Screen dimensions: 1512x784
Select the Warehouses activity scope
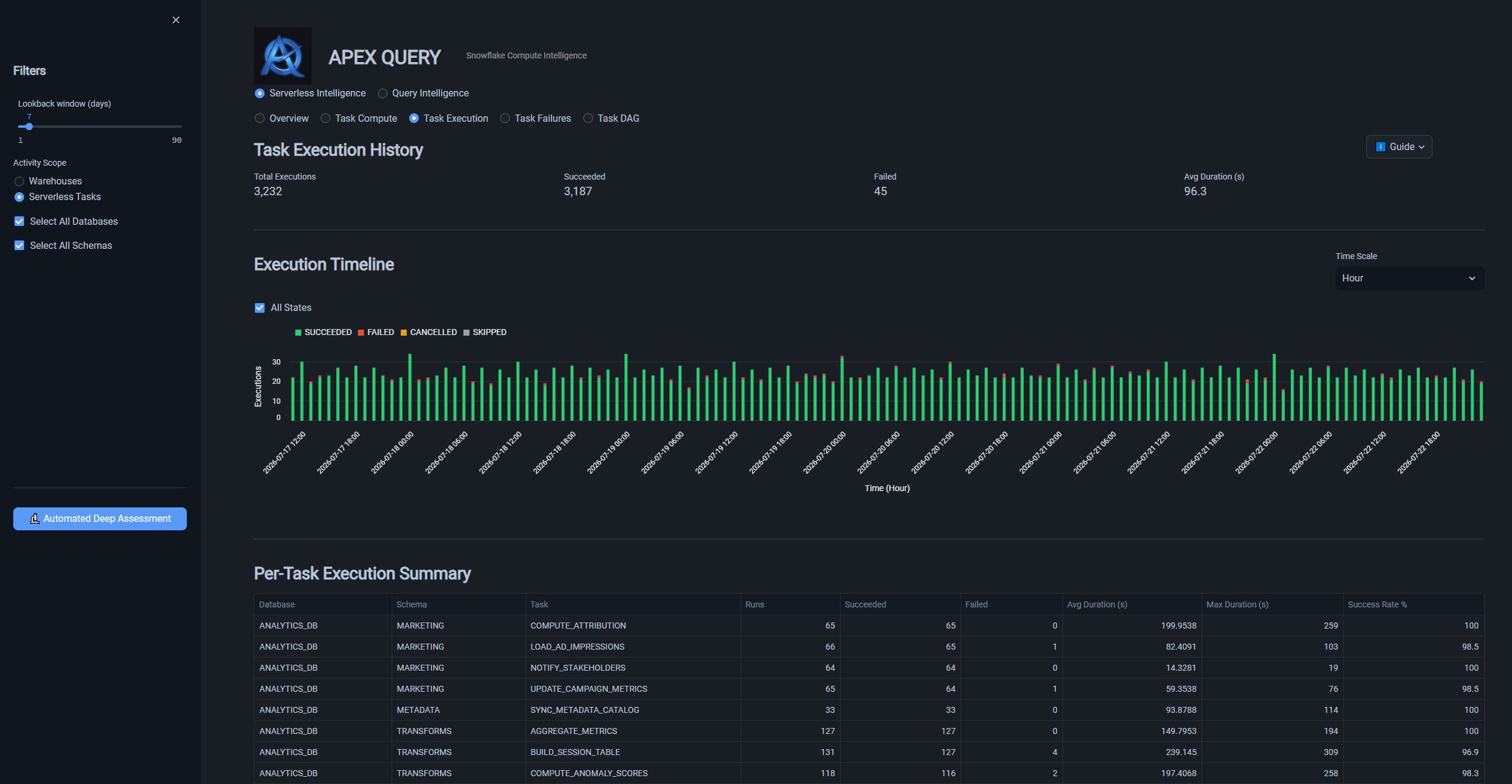[19, 181]
